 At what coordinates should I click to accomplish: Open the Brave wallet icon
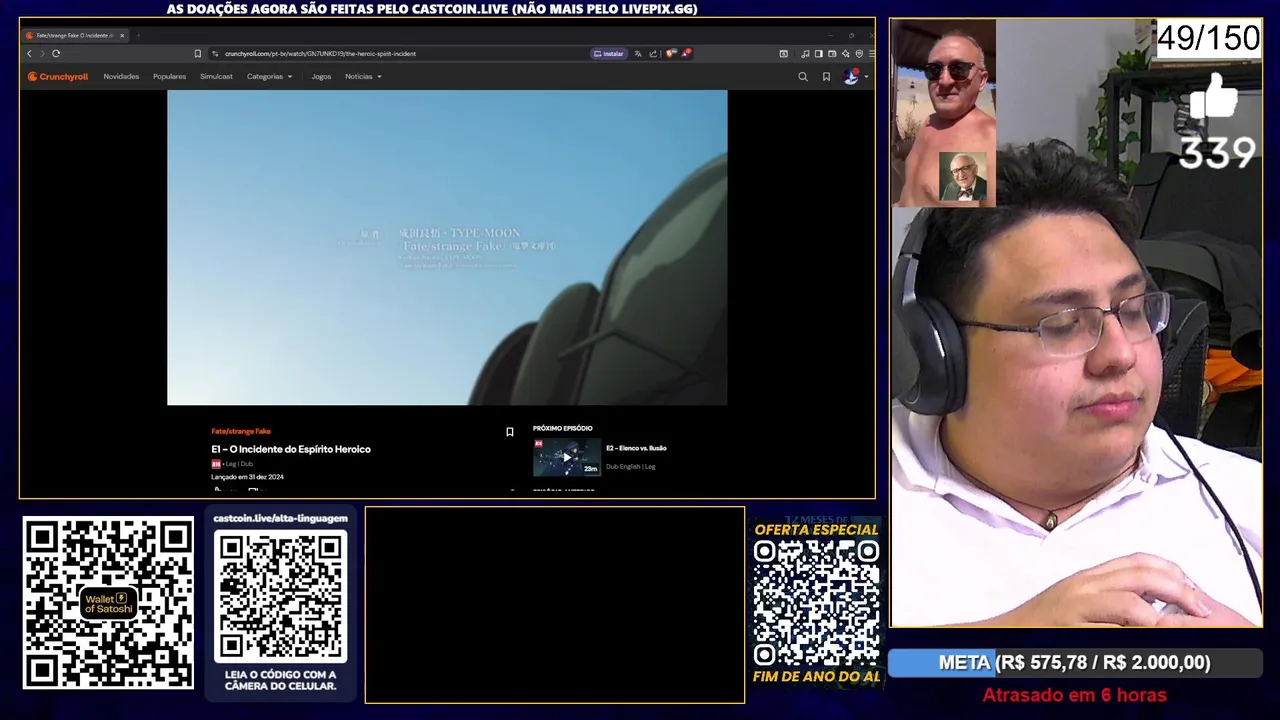point(832,54)
